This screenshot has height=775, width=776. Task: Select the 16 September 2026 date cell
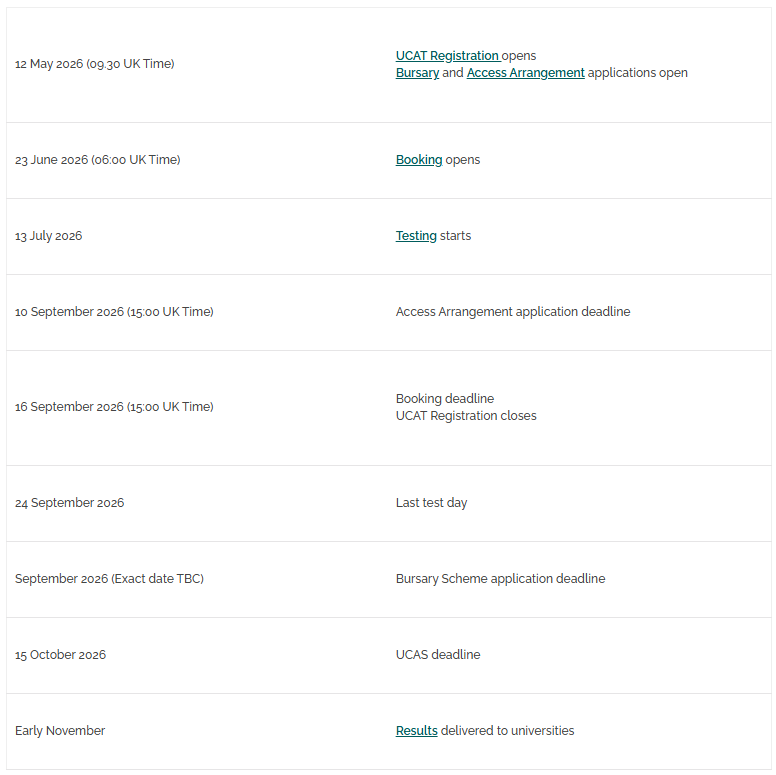point(114,407)
